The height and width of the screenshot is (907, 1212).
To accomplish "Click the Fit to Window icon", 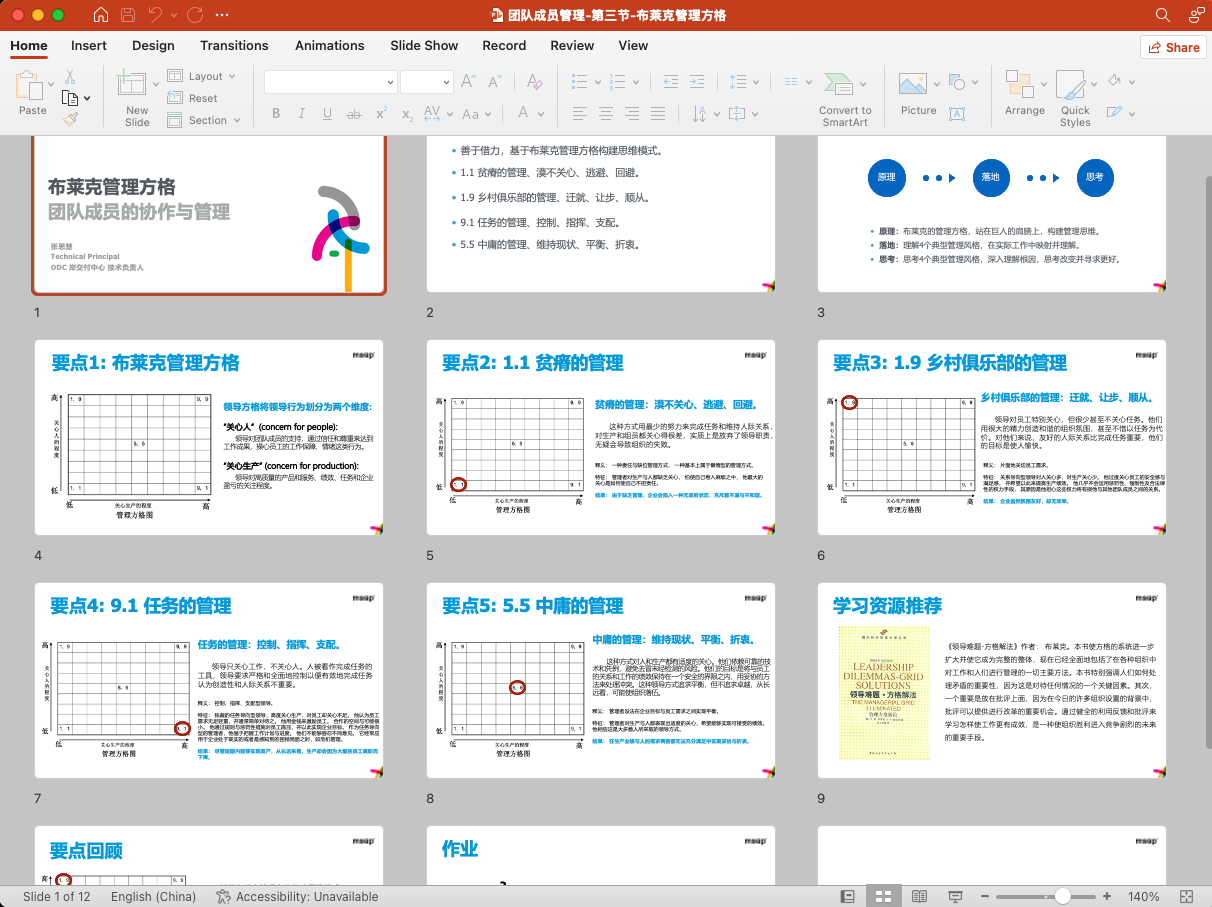I will coord(1187,896).
